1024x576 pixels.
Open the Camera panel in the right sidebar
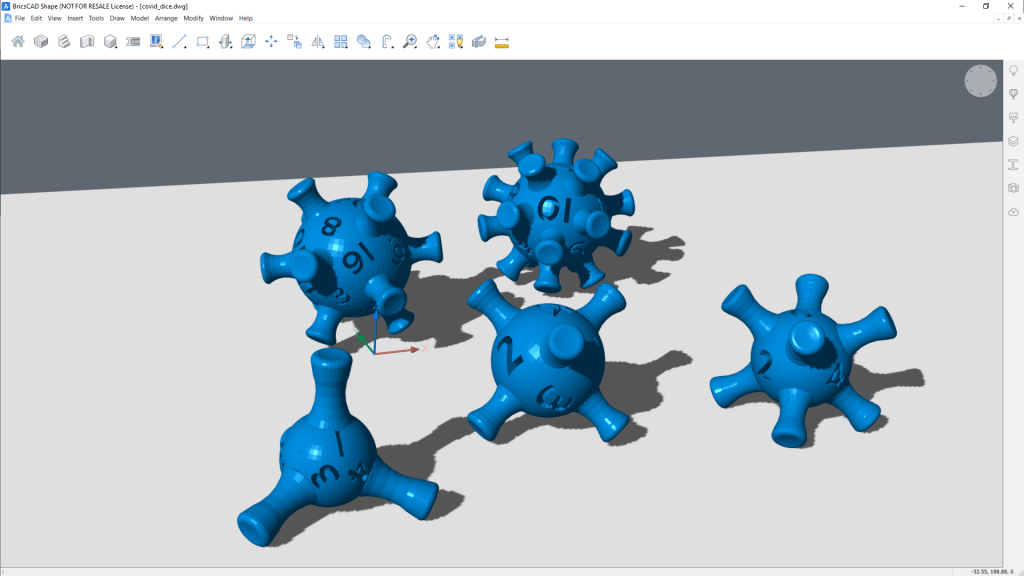pyautogui.click(x=1012, y=187)
